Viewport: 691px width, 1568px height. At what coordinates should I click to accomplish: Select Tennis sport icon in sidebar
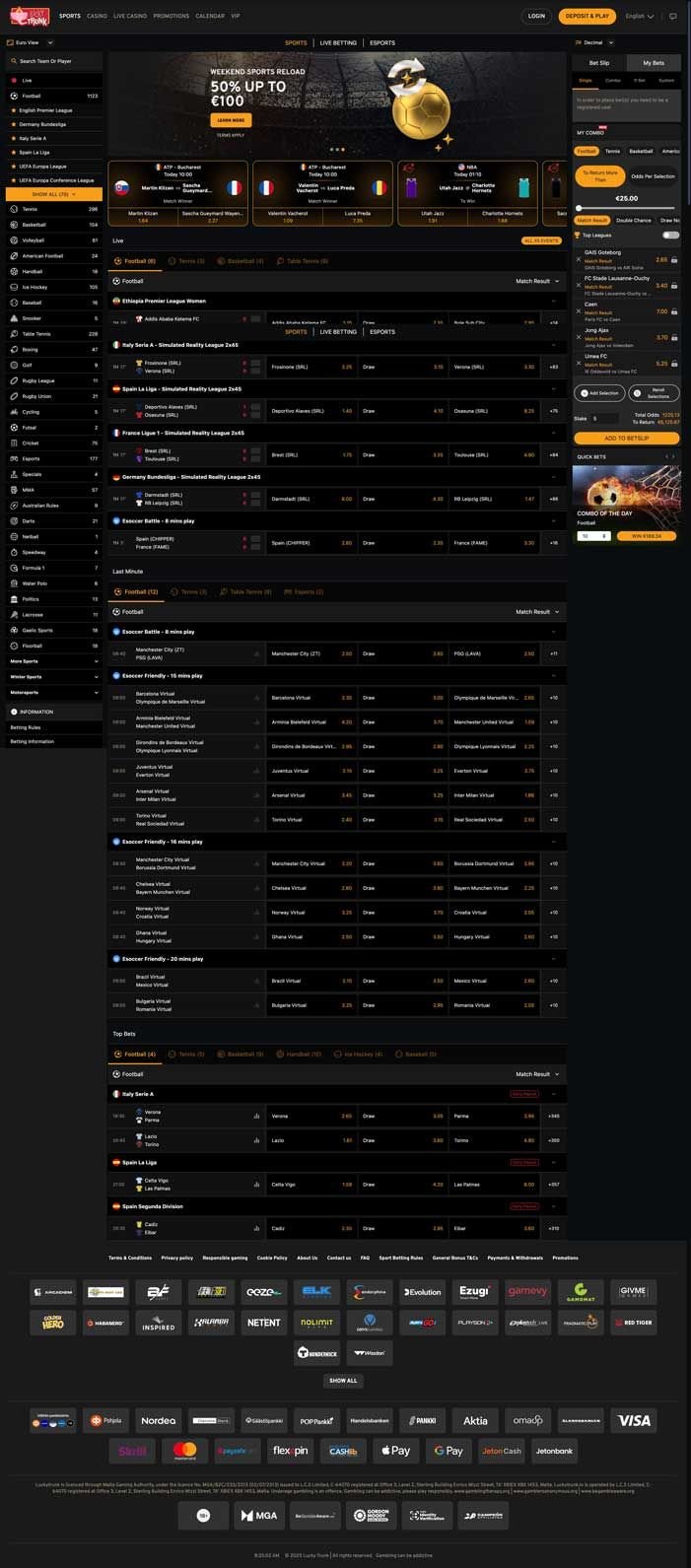click(14, 209)
